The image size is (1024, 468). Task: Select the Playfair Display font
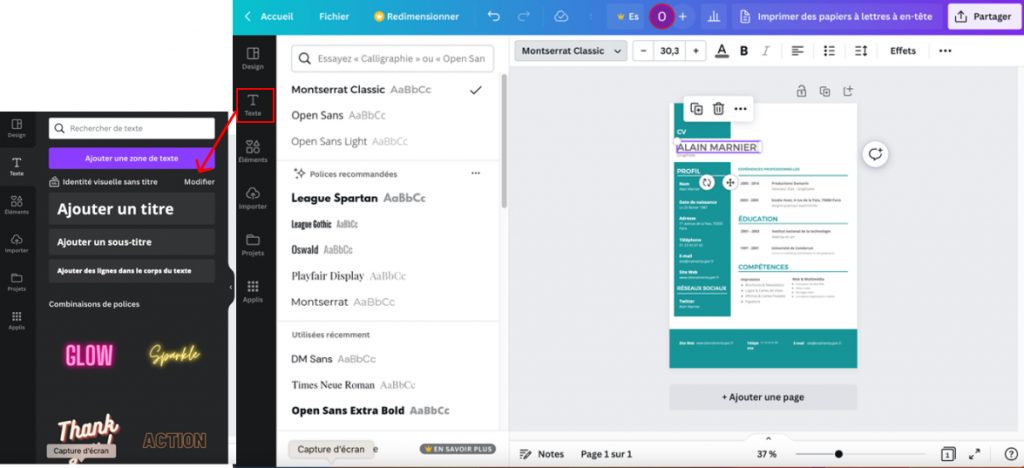click(x=387, y=276)
